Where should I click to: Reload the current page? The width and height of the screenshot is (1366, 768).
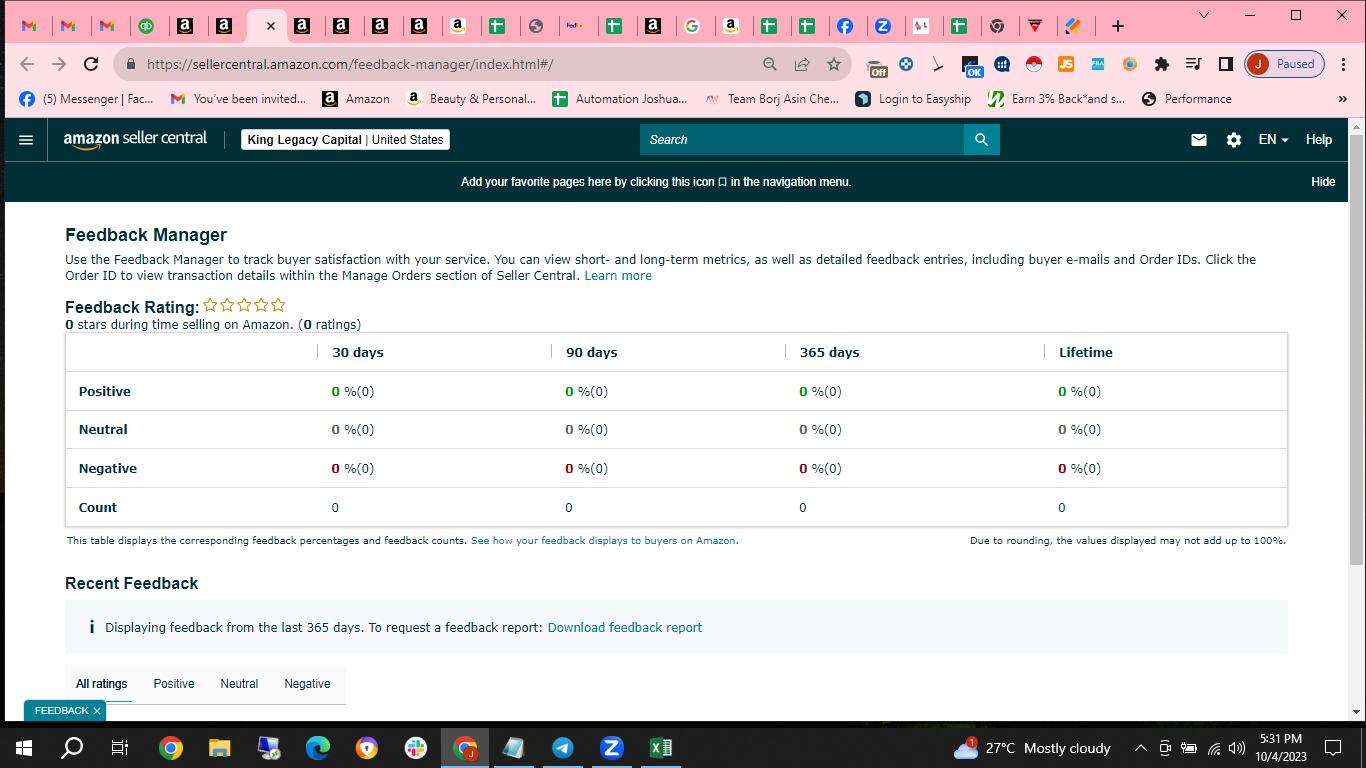pos(91,64)
